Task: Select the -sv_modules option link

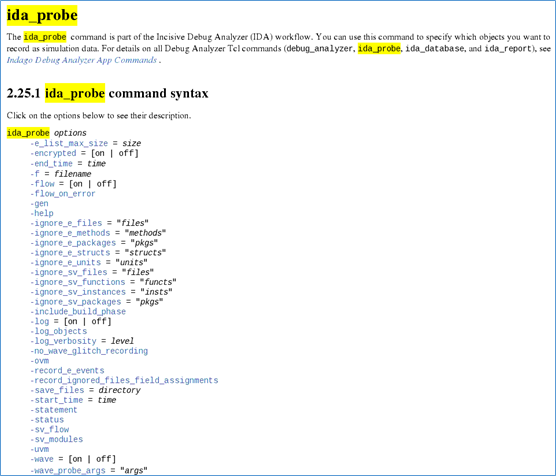Action: (57, 439)
